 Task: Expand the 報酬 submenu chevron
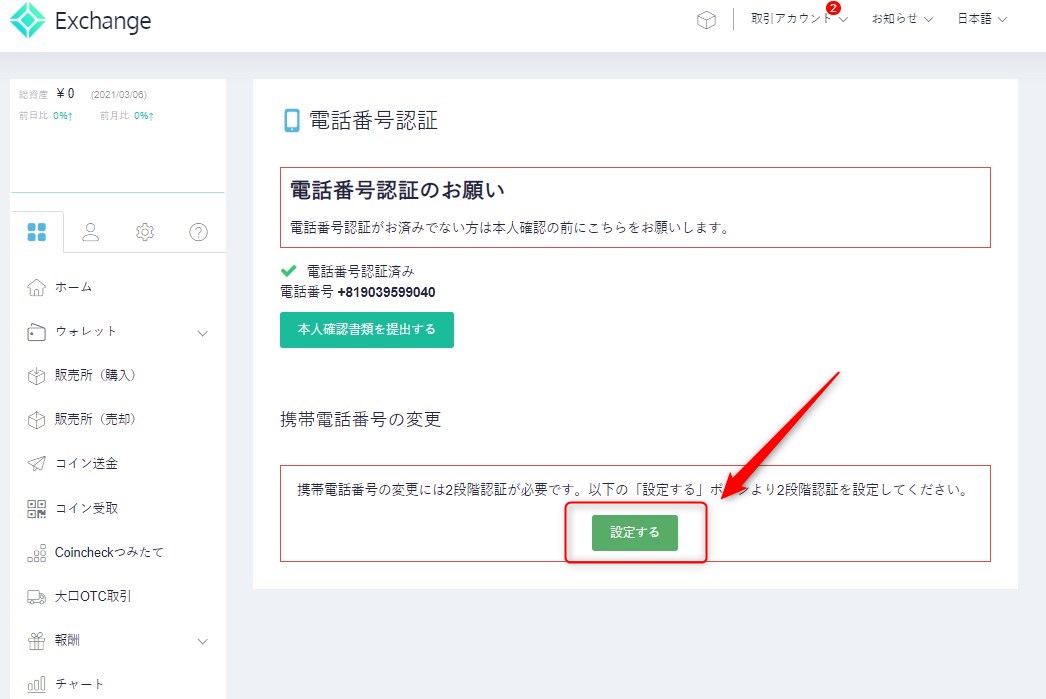203,641
